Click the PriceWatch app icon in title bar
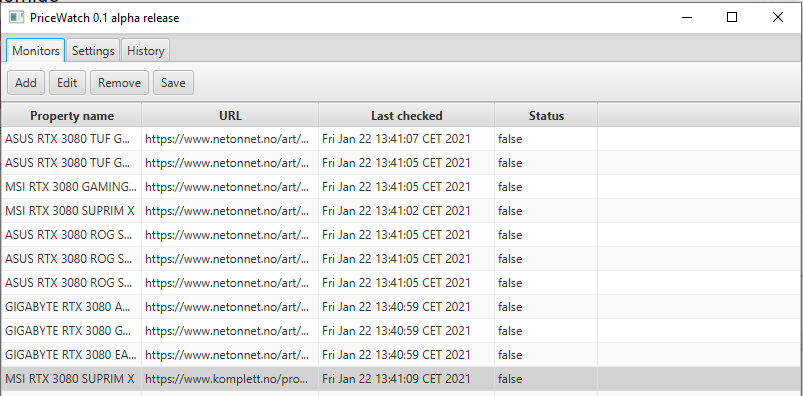 click(x=16, y=17)
